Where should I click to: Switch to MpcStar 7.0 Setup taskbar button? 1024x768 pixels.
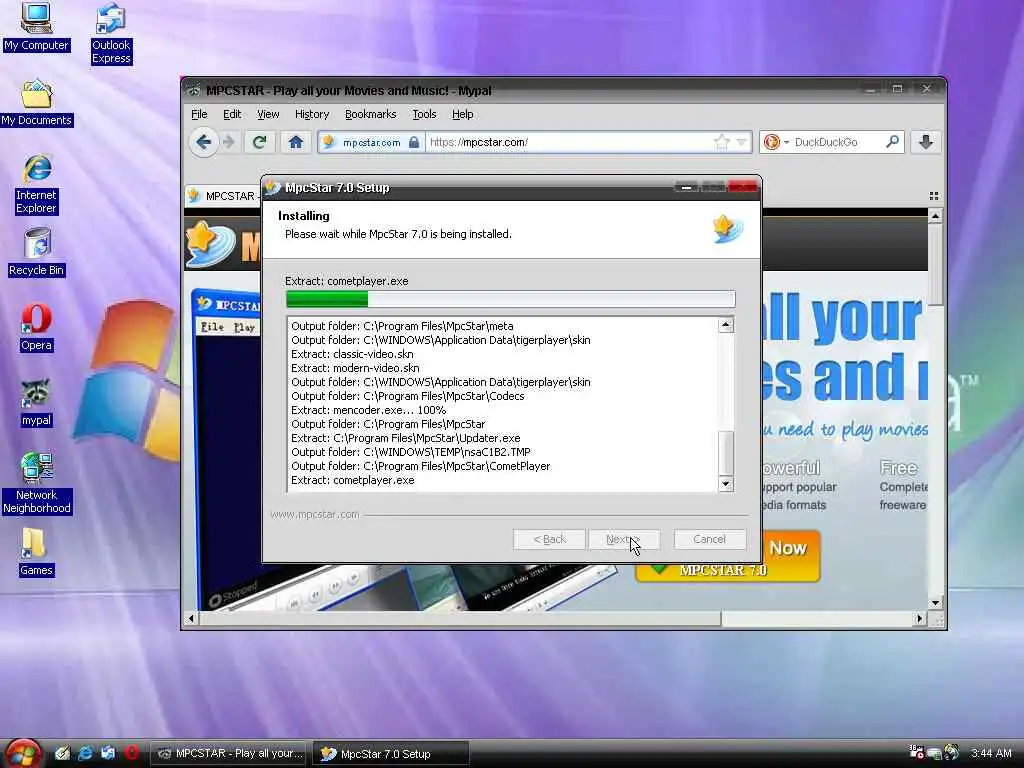tap(391, 754)
